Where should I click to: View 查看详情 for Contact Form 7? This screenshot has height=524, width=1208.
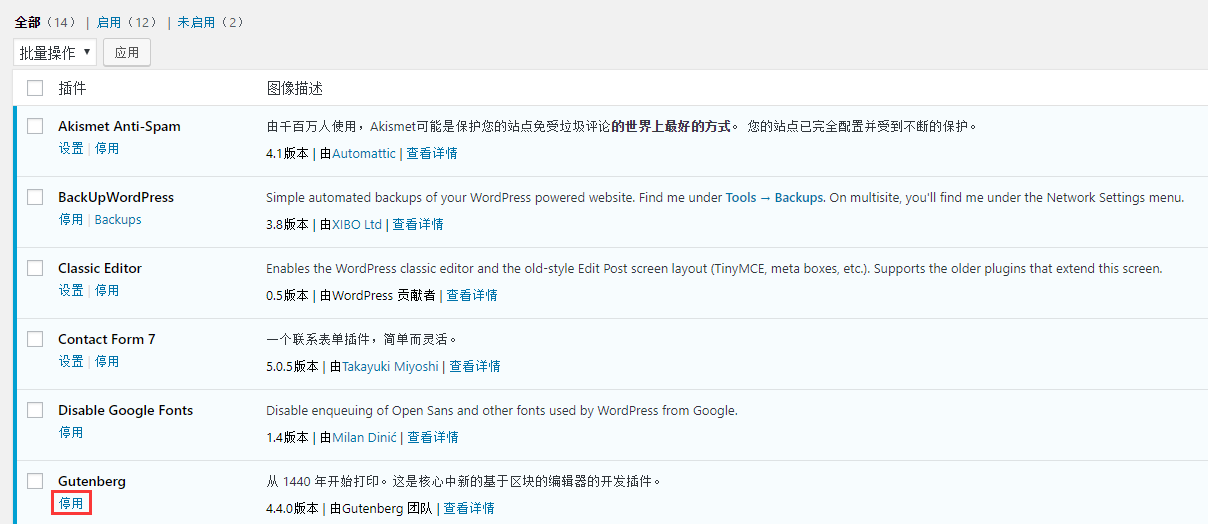(x=475, y=366)
